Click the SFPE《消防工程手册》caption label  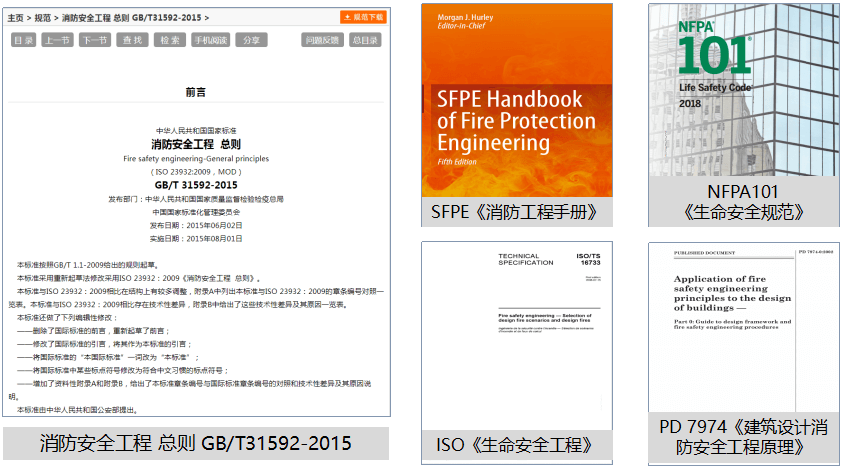[514, 212]
